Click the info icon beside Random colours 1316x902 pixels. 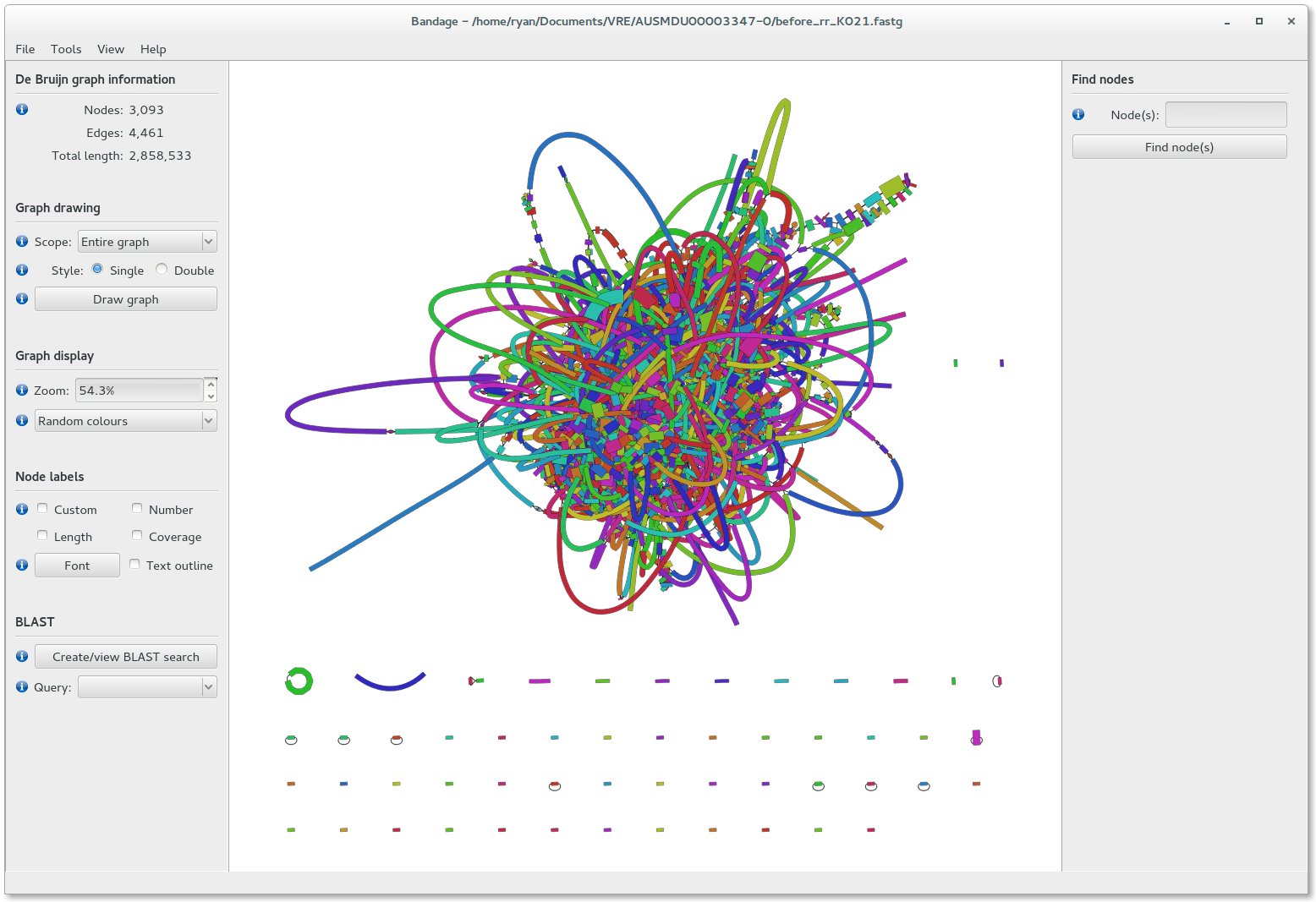(22, 420)
